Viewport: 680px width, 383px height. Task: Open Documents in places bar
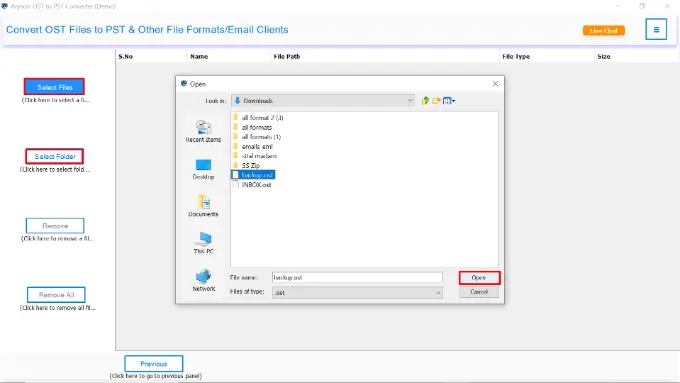click(x=203, y=206)
